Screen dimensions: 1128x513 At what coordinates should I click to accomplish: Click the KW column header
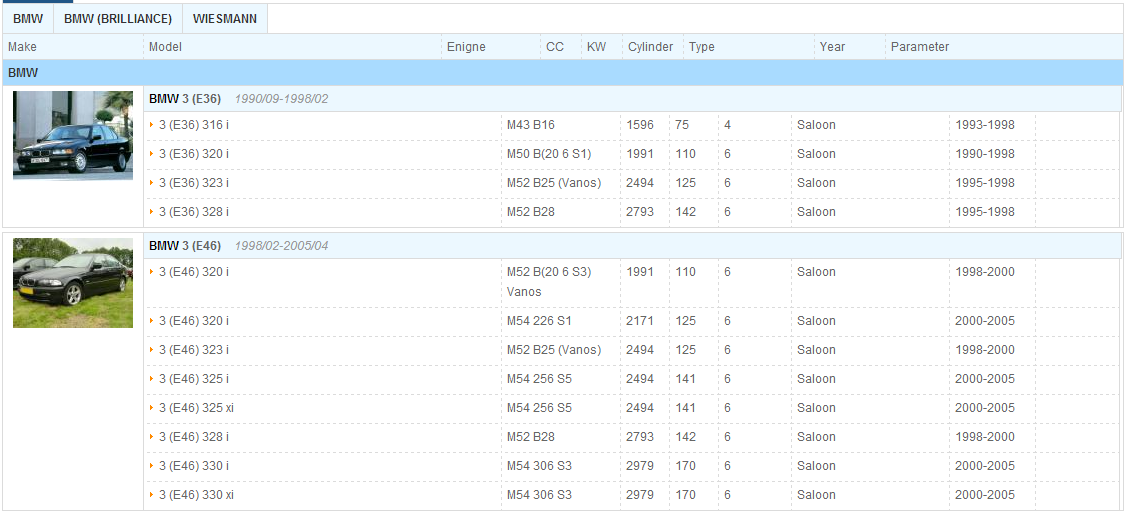(x=596, y=47)
